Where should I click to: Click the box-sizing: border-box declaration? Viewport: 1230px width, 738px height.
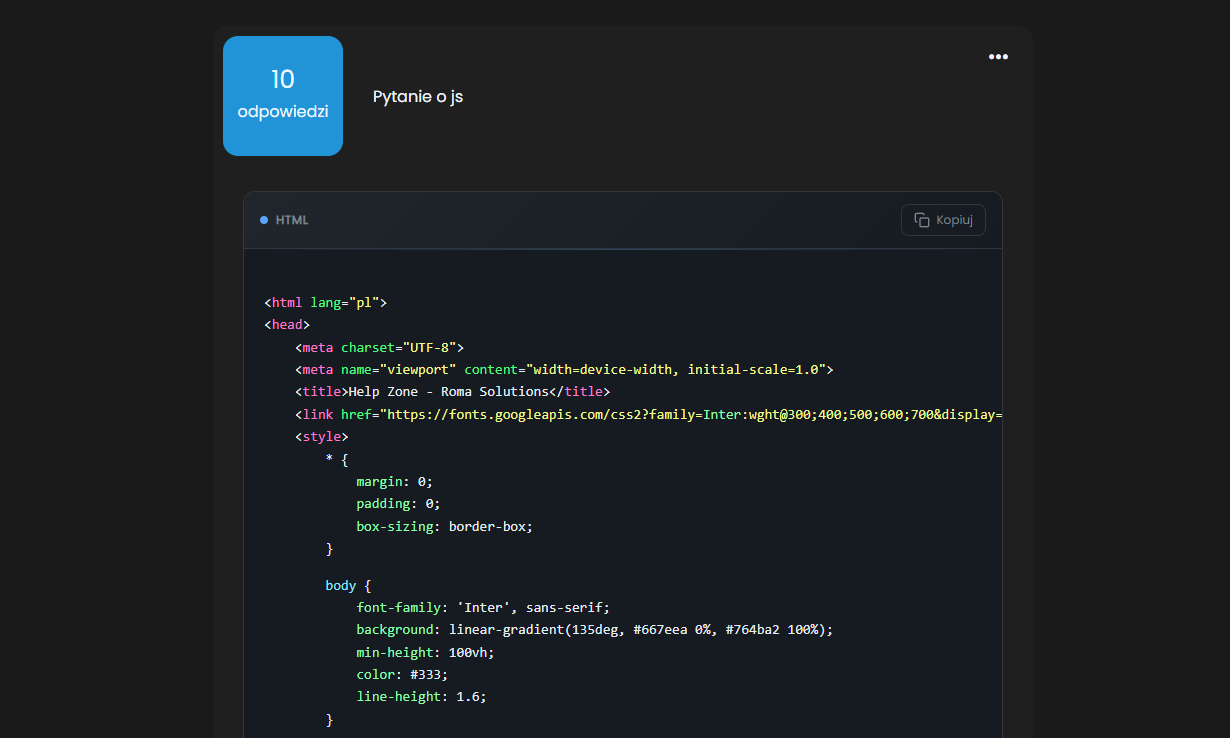click(445, 526)
